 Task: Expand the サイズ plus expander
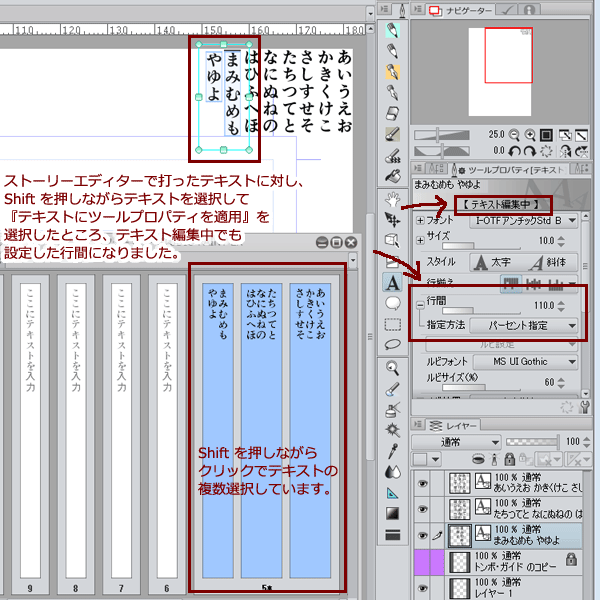pos(420,240)
